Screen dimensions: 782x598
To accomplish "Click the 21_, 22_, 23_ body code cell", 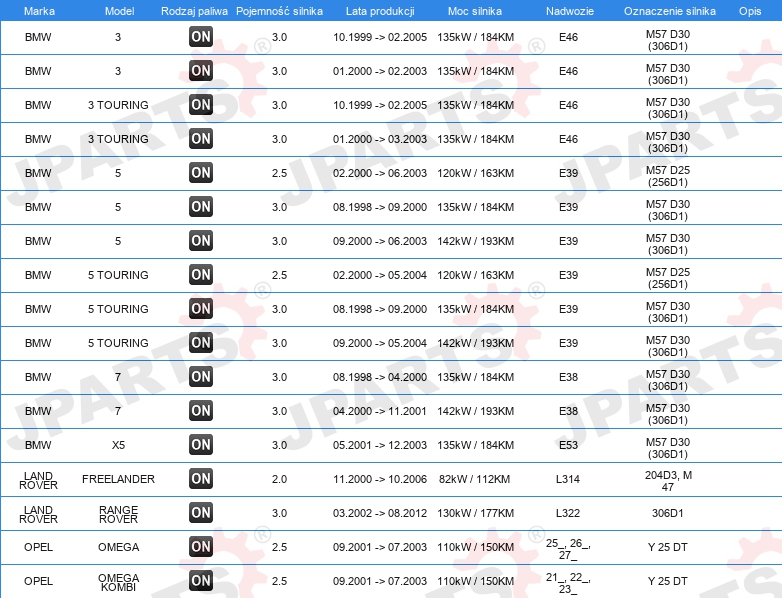I will coord(568,583).
